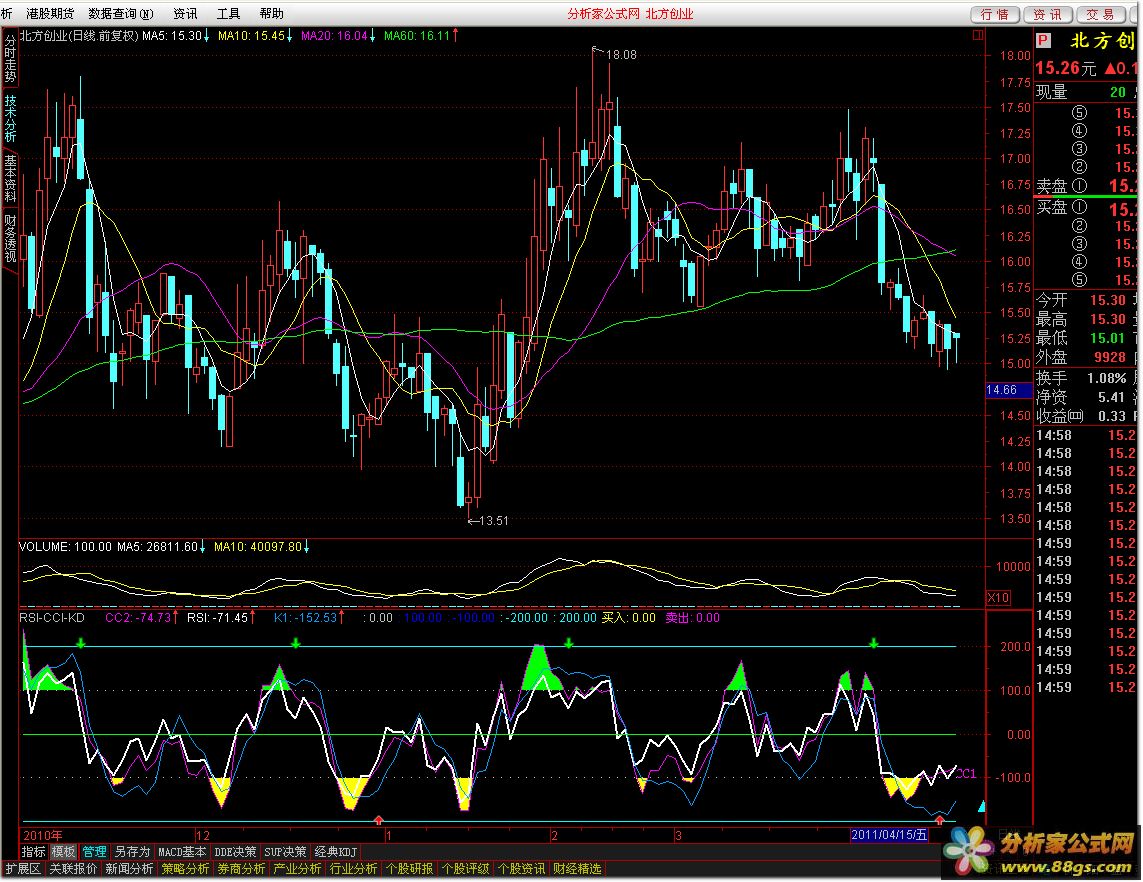Open the 工具 menu
This screenshot has width=1143, height=882.
click(x=228, y=14)
